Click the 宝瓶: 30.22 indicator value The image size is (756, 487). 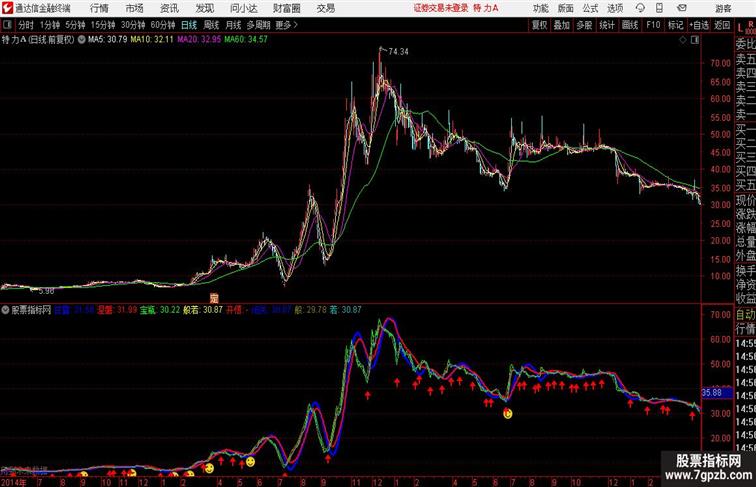(x=160, y=310)
